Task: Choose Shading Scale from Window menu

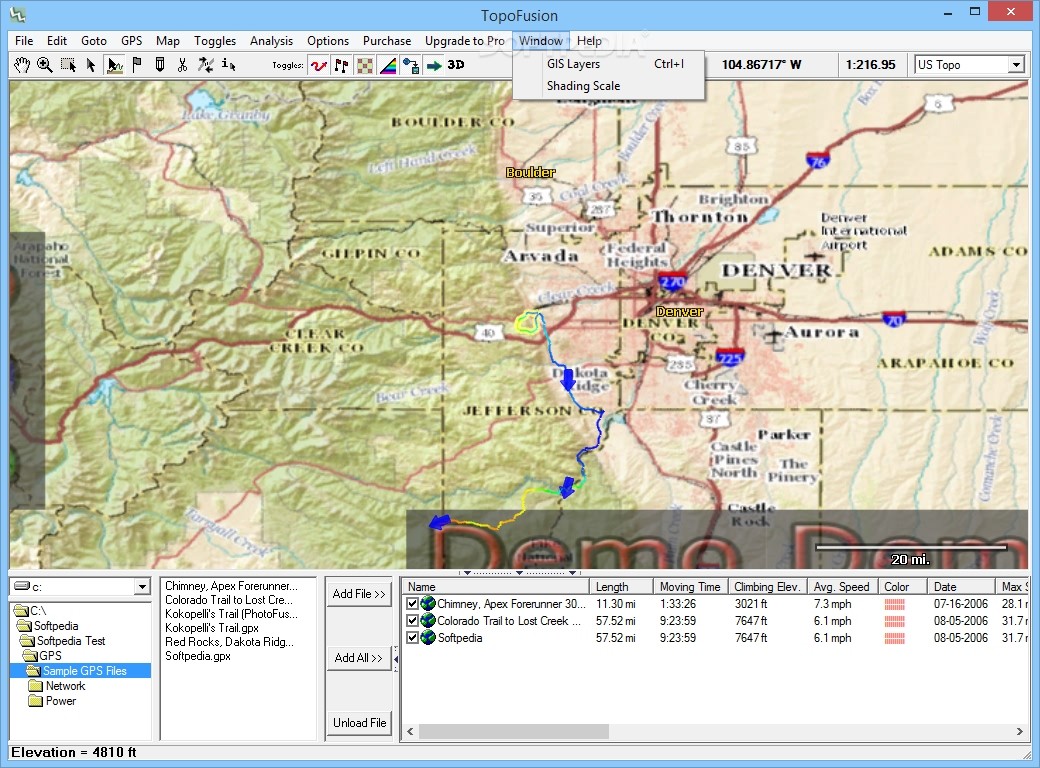Action: click(x=608, y=86)
